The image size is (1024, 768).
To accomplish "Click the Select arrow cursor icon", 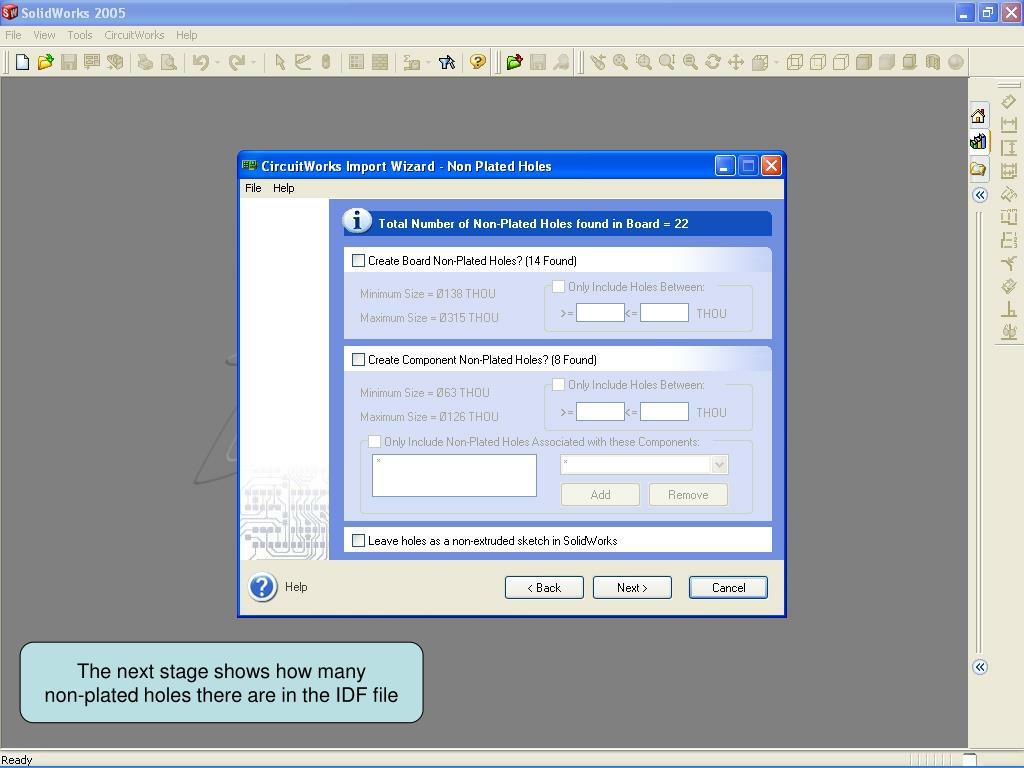I will 280,62.
